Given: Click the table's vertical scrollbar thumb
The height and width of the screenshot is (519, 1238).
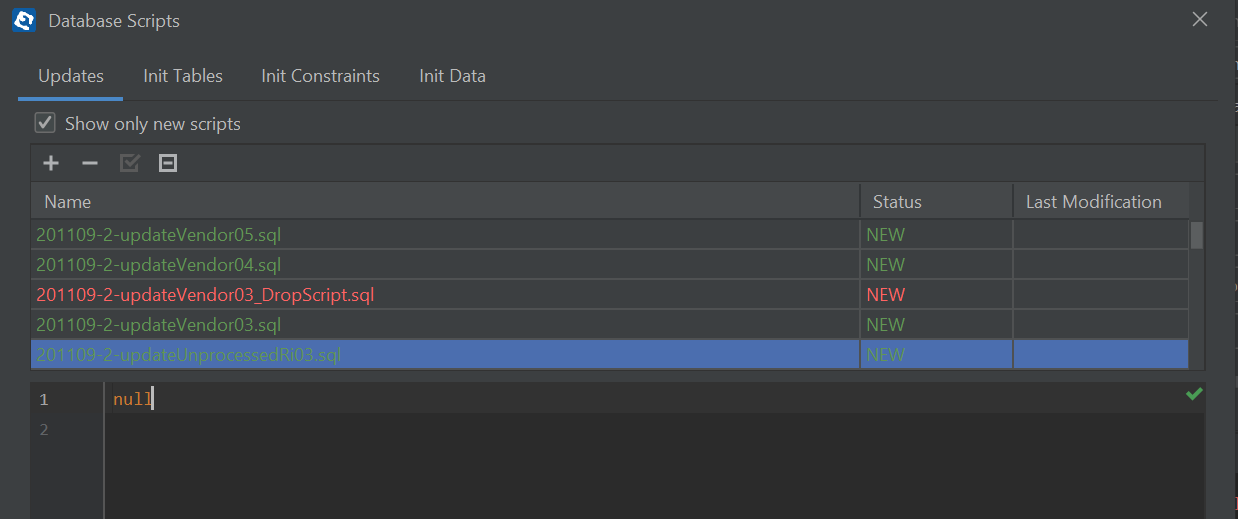Looking at the screenshot, I should click(1196, 235).
